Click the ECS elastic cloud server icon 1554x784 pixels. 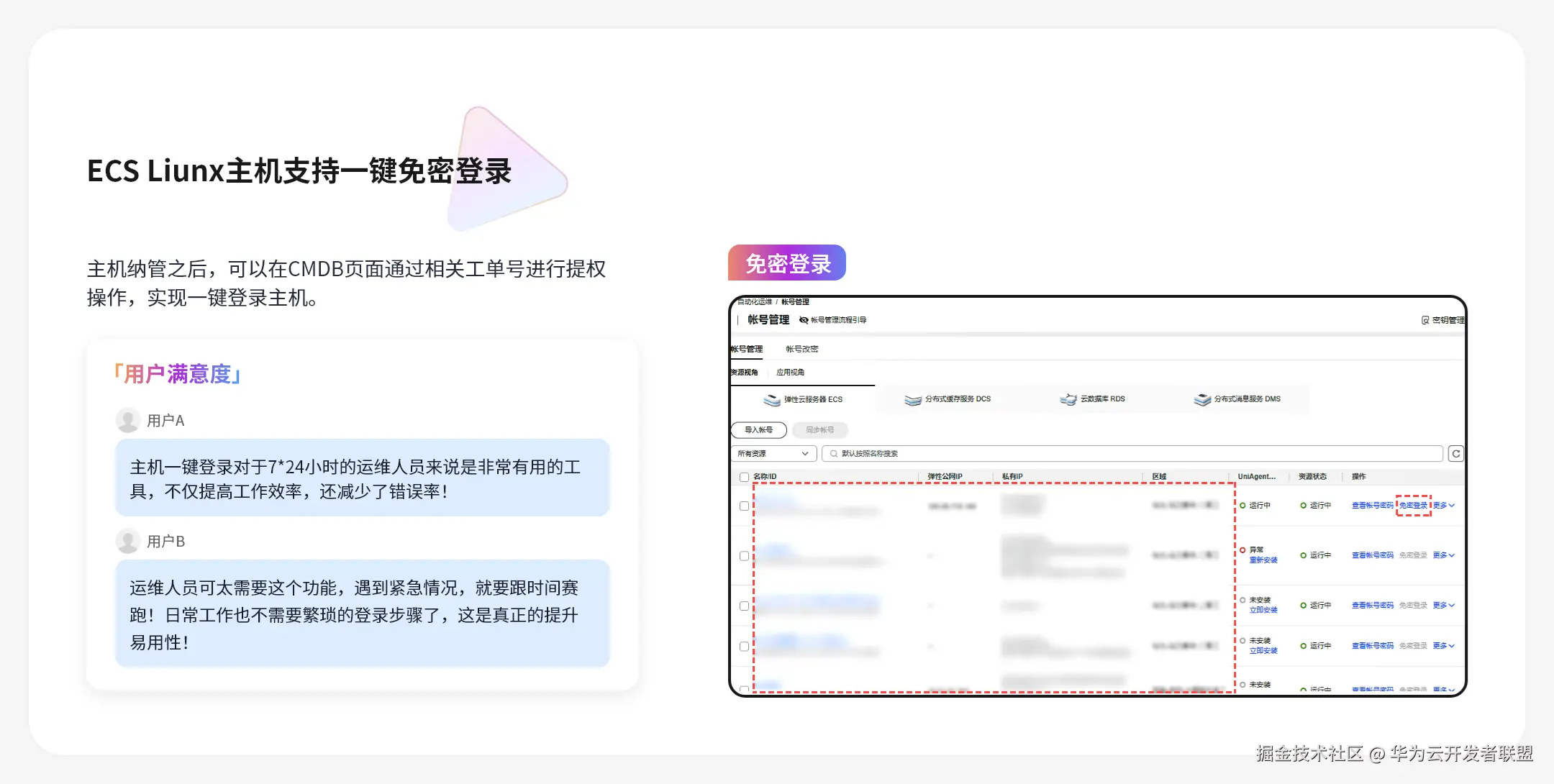tap(771, 400)
